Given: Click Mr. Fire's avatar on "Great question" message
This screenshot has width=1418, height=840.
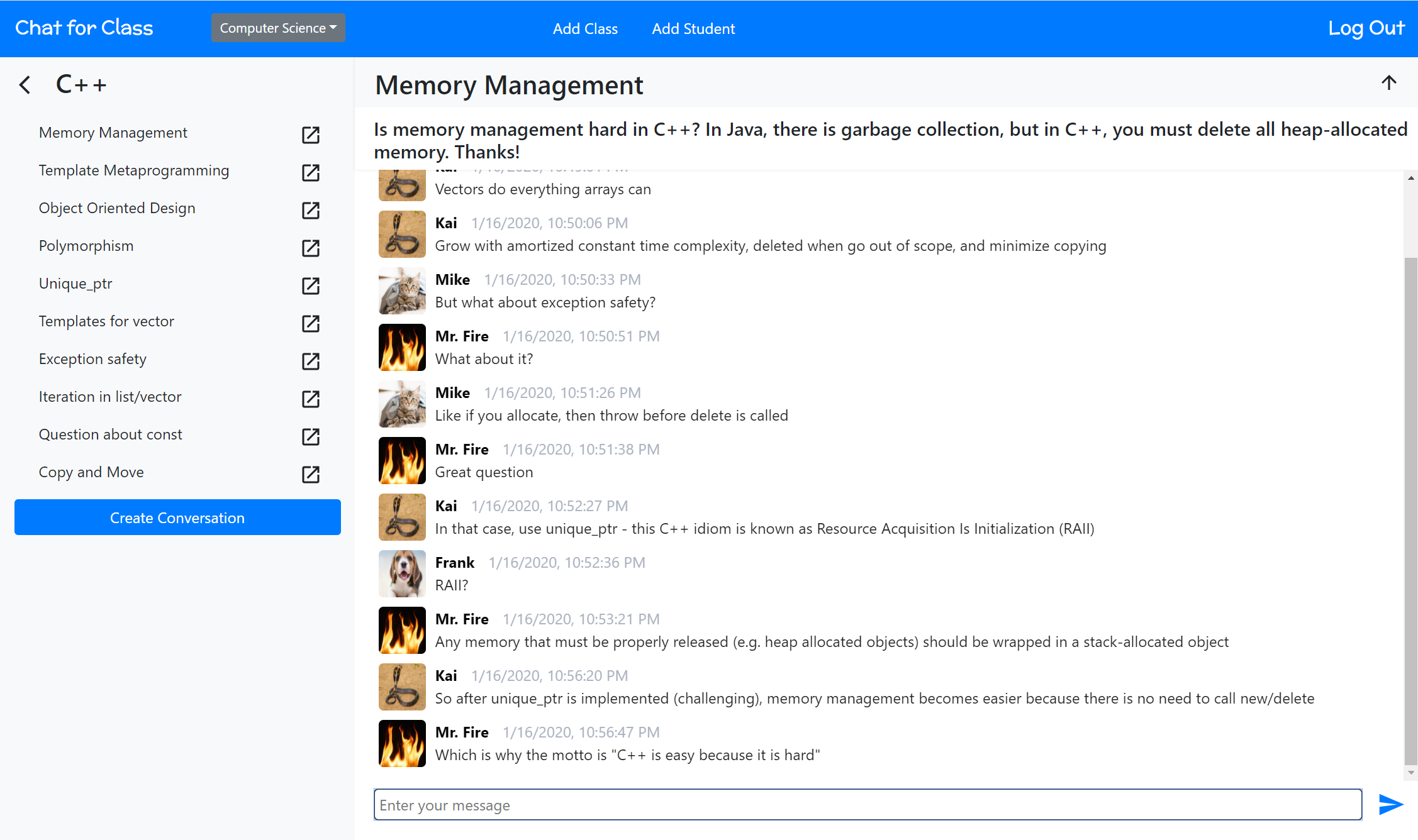Looking at the screenshot, I should pyautogui.click(x=402, y=460).
